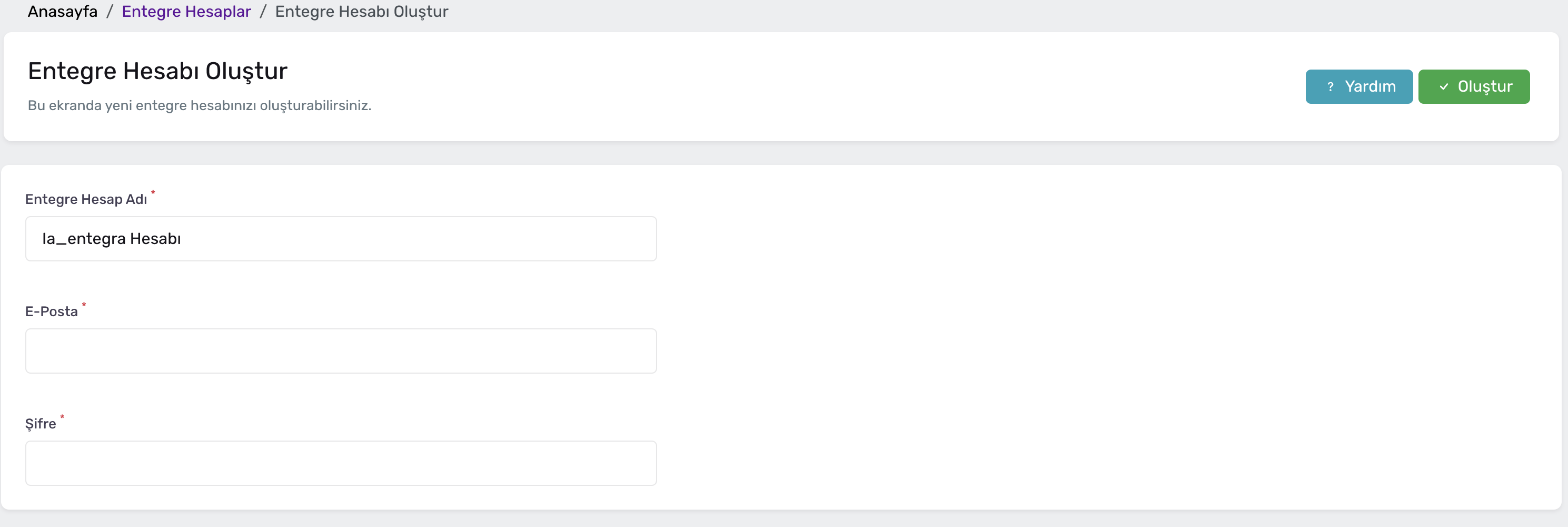Click the question mark icon on Yardım button
The width and height of the screenshot is (1568, 527).
click(1331, 86)
